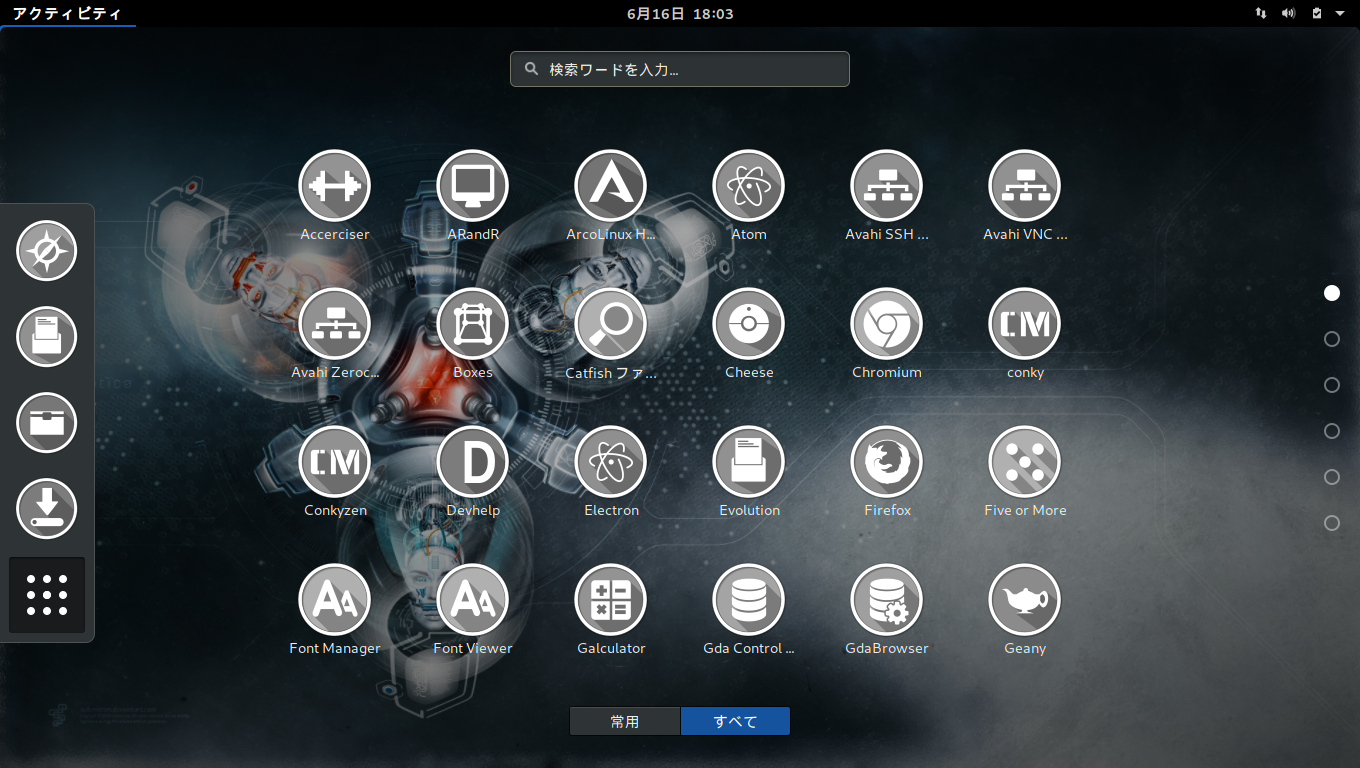This screenshot has width=1360, height=768.
Task: Focus the 検索ワードを入力 search field
Action: pyautogui.click(x=680, y=69)
